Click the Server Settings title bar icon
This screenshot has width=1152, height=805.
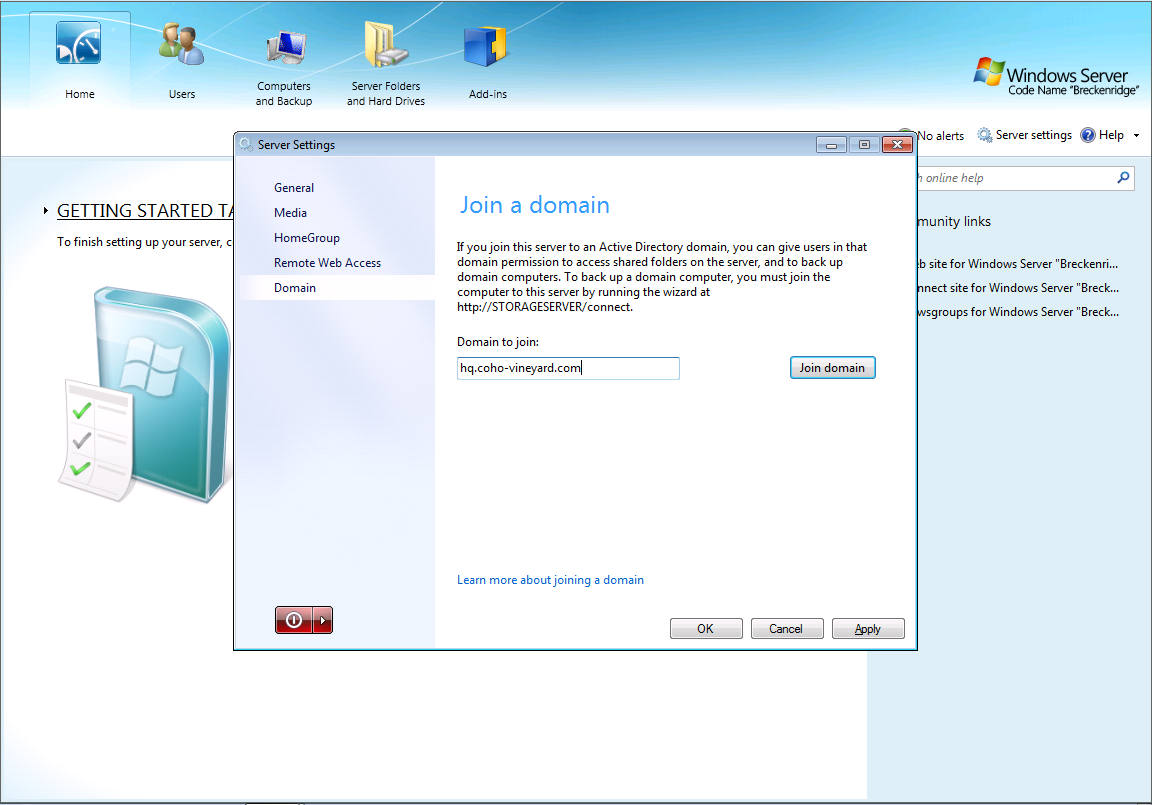pos(246,145)
